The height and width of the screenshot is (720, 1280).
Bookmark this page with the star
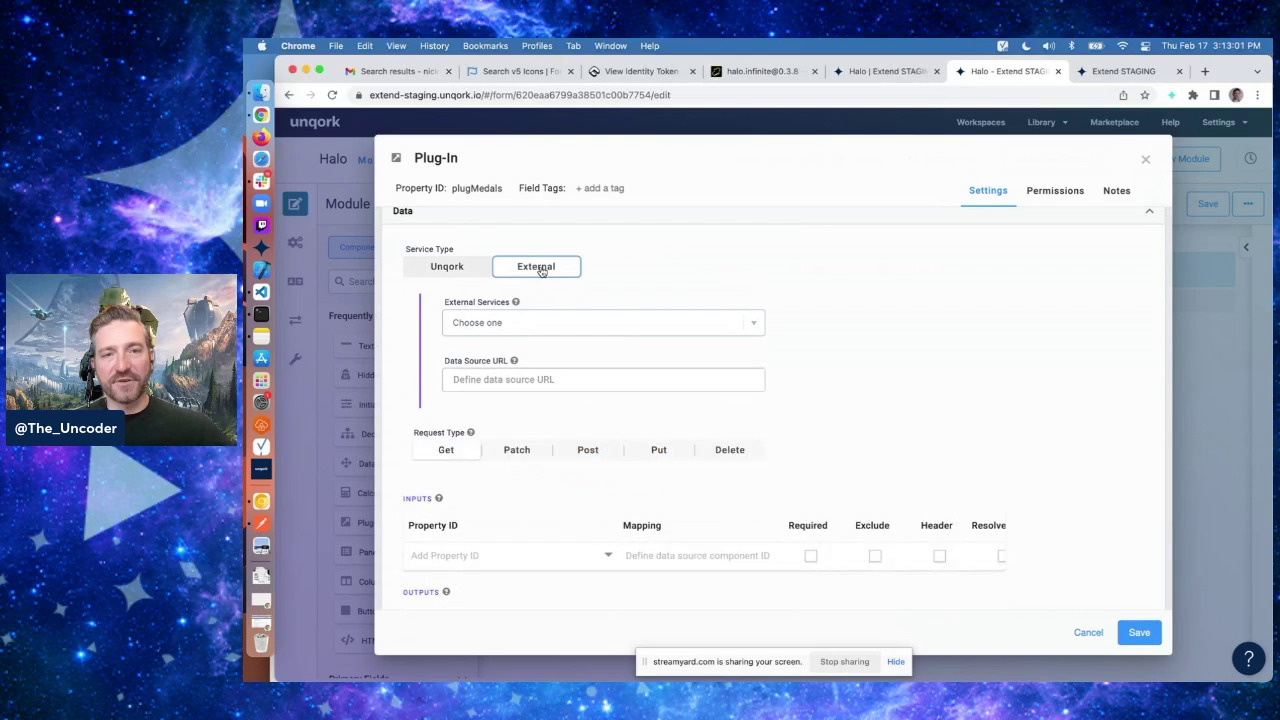(x=1145, y=95)
